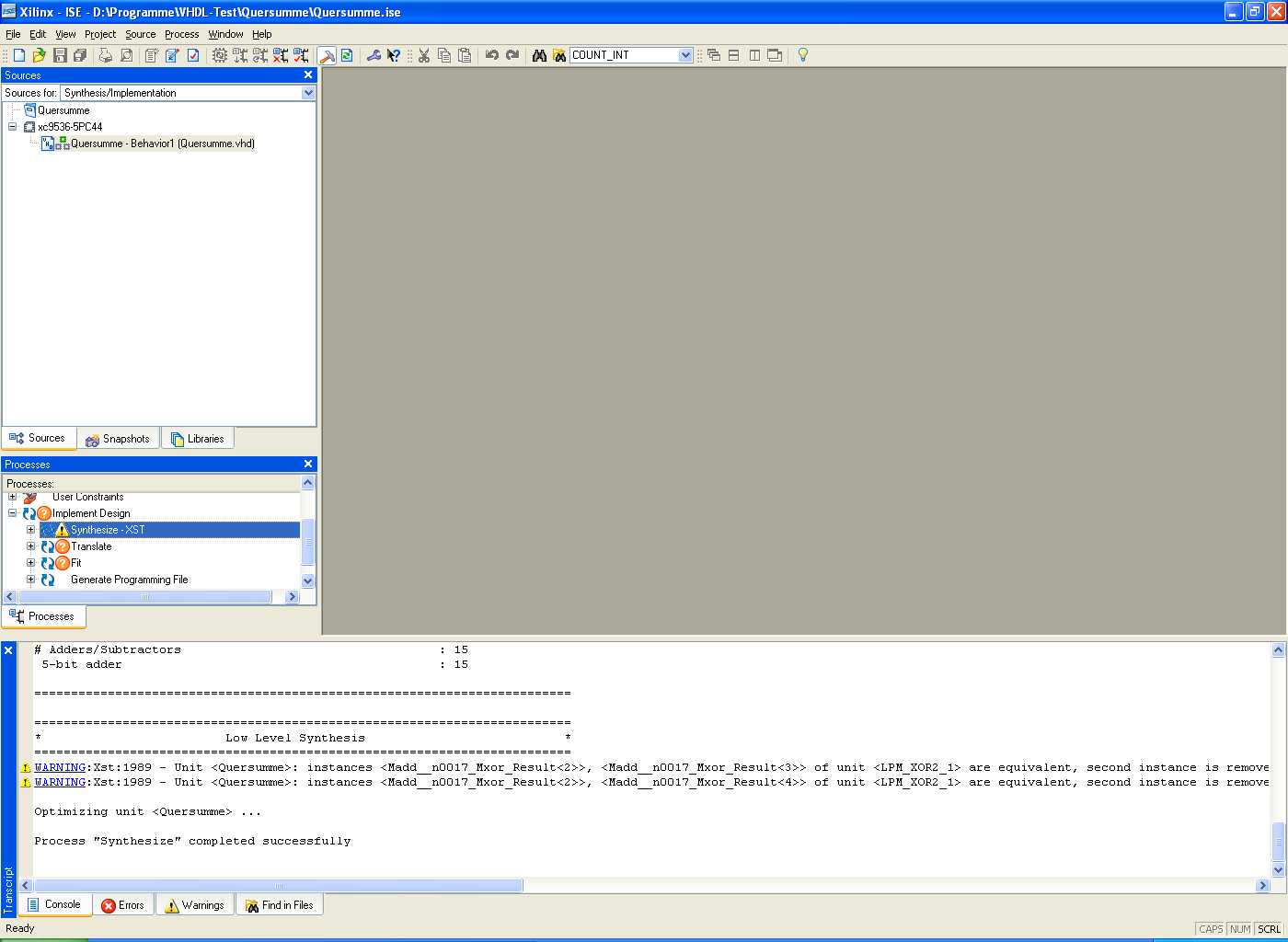Click the Find binoculars icon

(x=539, y=55)
